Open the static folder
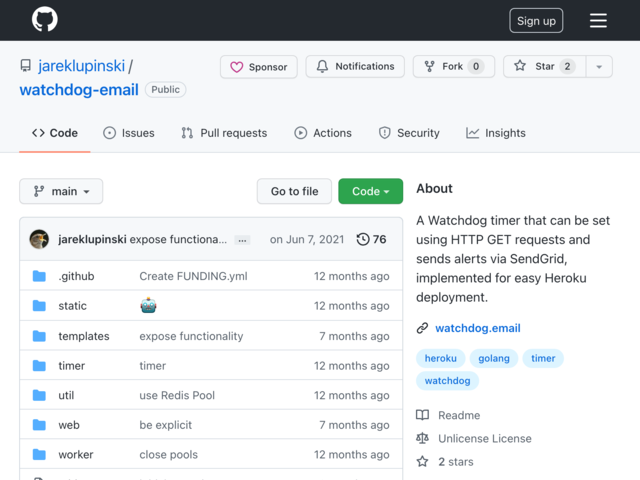The width and height of the screenshot is (640, 480). [73, 306]
